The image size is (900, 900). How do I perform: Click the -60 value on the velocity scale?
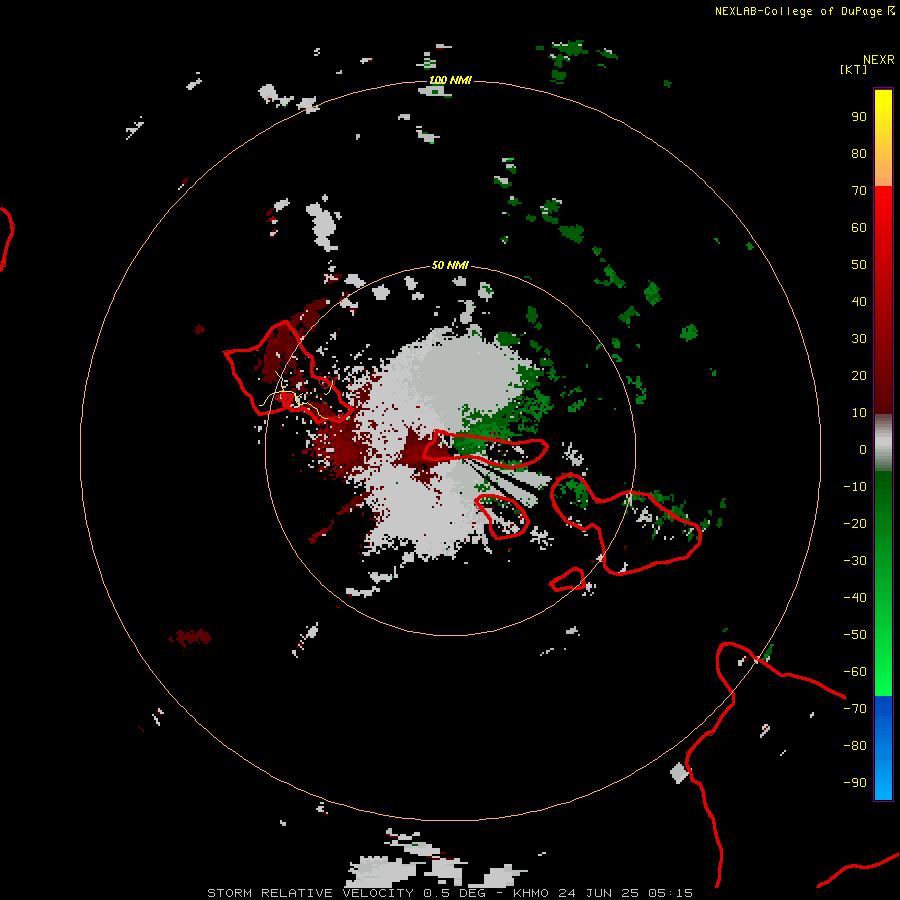coord(855,672)
